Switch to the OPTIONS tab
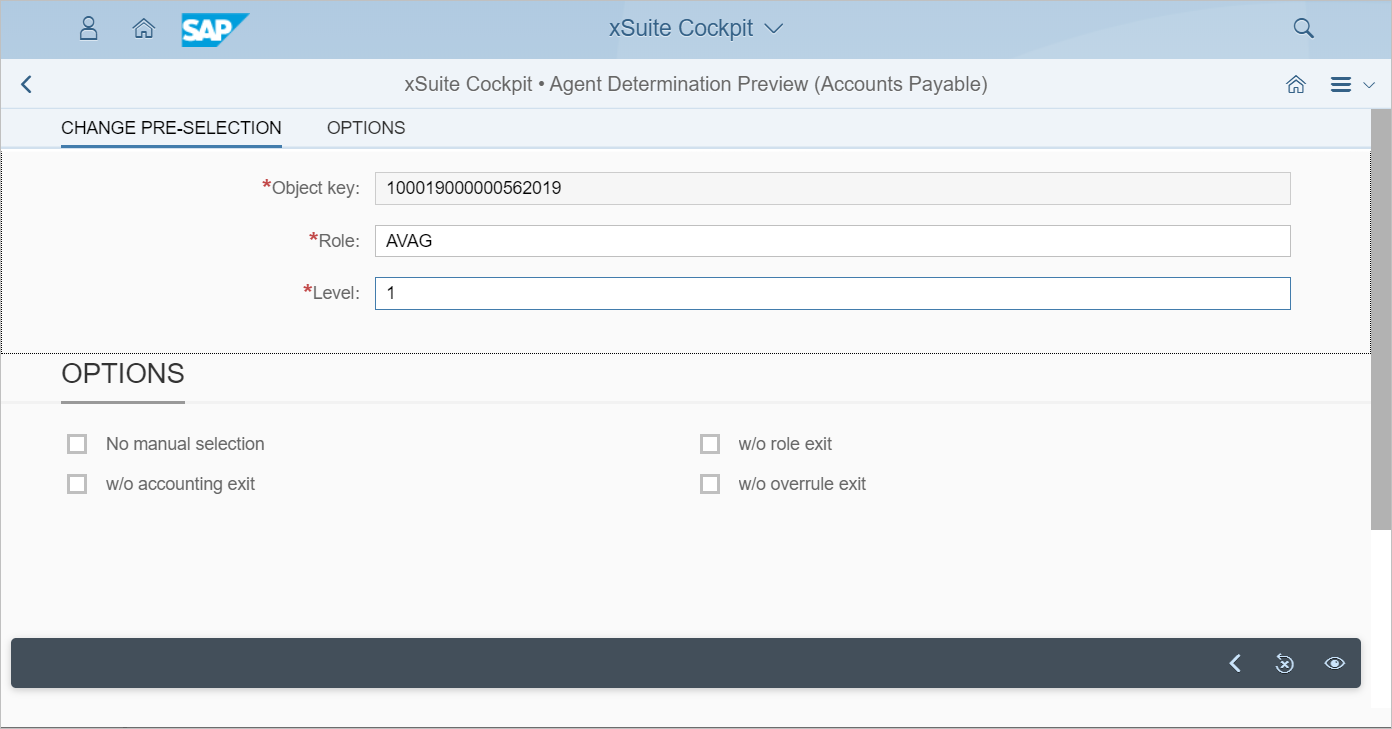Screen dimensions: 1392x729 pyautogui.click(x=366, y=128)
